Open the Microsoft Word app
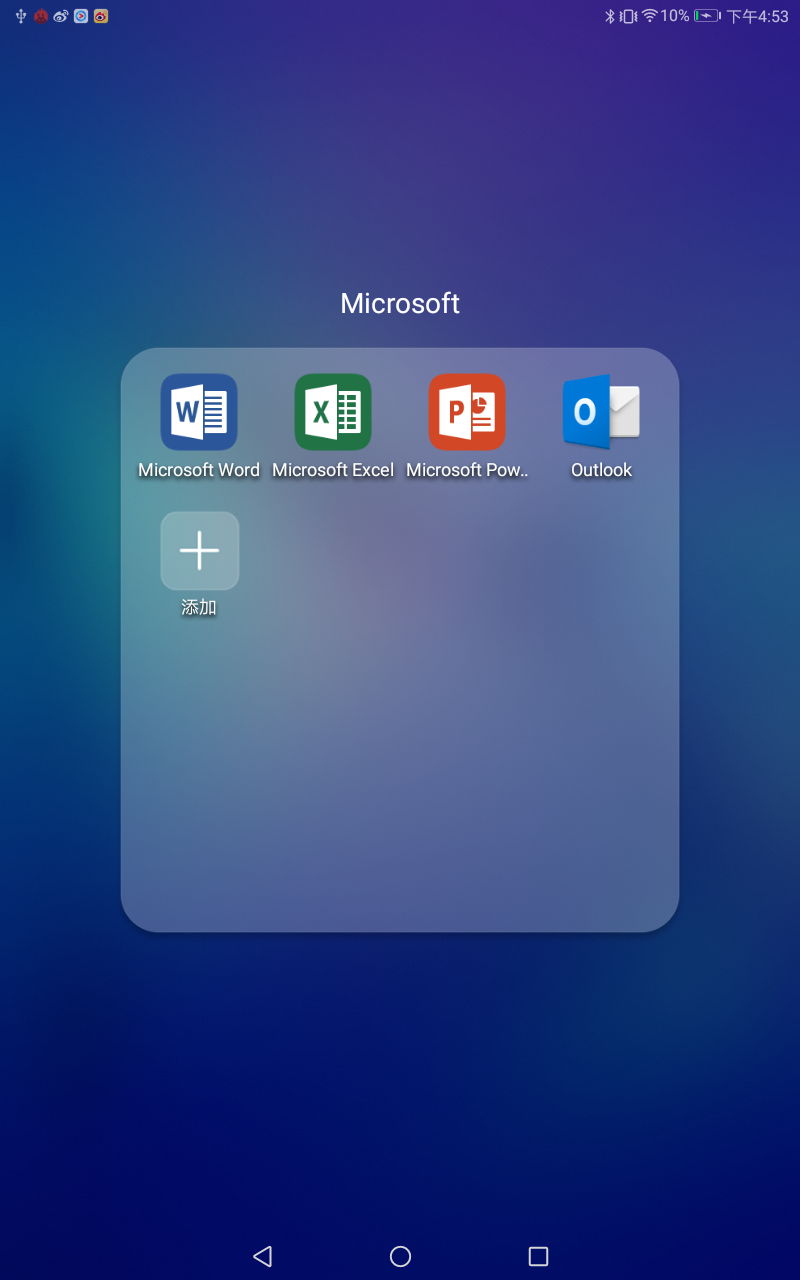 pos(199,412)
